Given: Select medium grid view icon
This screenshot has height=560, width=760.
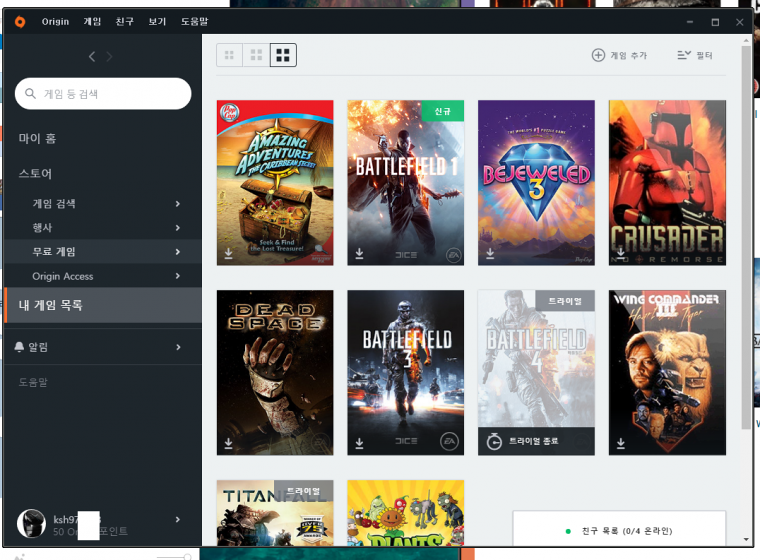Looking at the screenshot, I should pos(256,55).
